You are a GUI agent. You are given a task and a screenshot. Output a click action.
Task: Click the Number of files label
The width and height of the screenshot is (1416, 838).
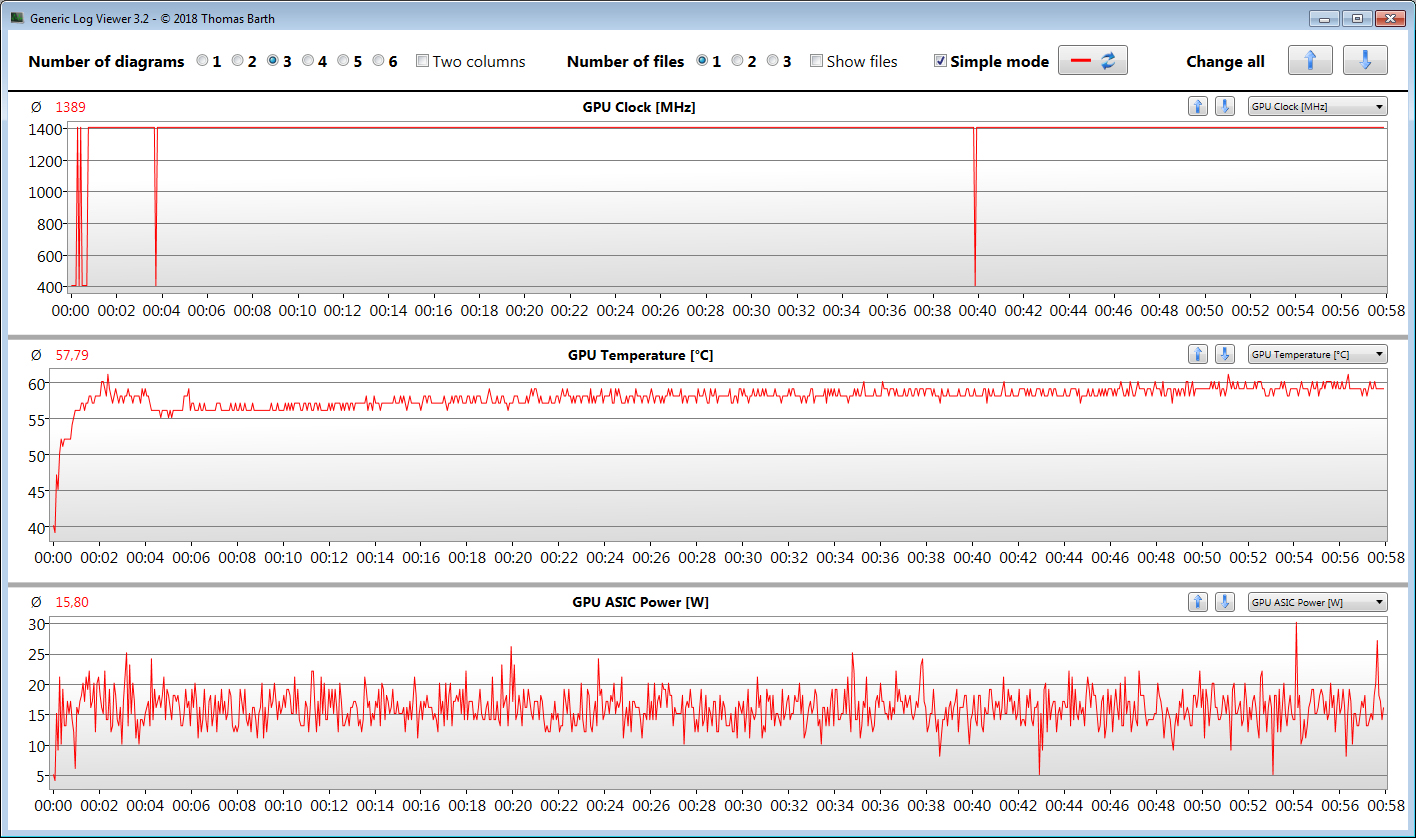coord(625,61)
